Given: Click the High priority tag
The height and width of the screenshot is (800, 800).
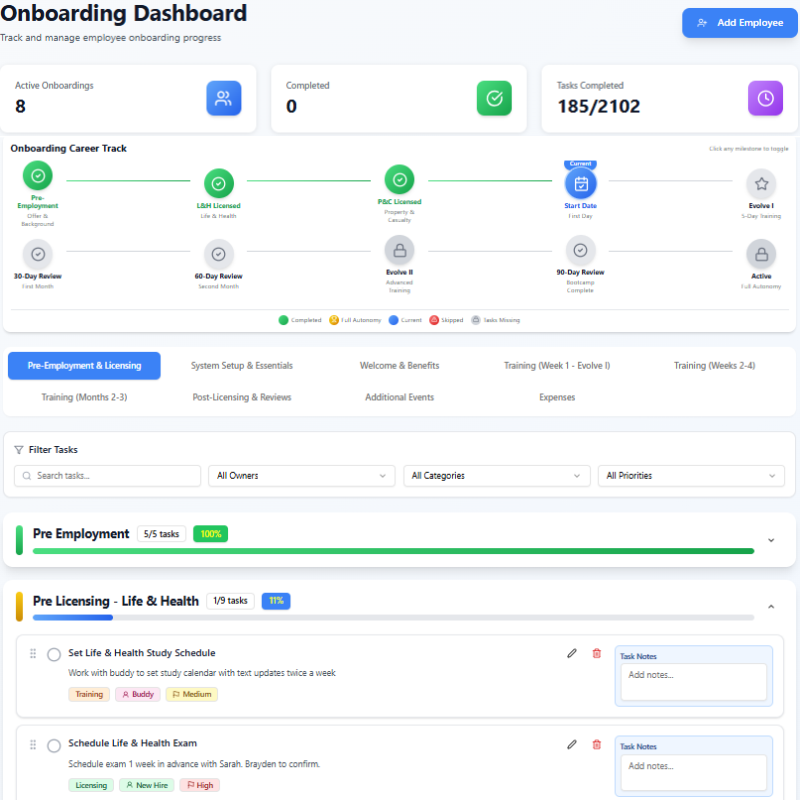Looking at the screenshot, I should [199, 785].
